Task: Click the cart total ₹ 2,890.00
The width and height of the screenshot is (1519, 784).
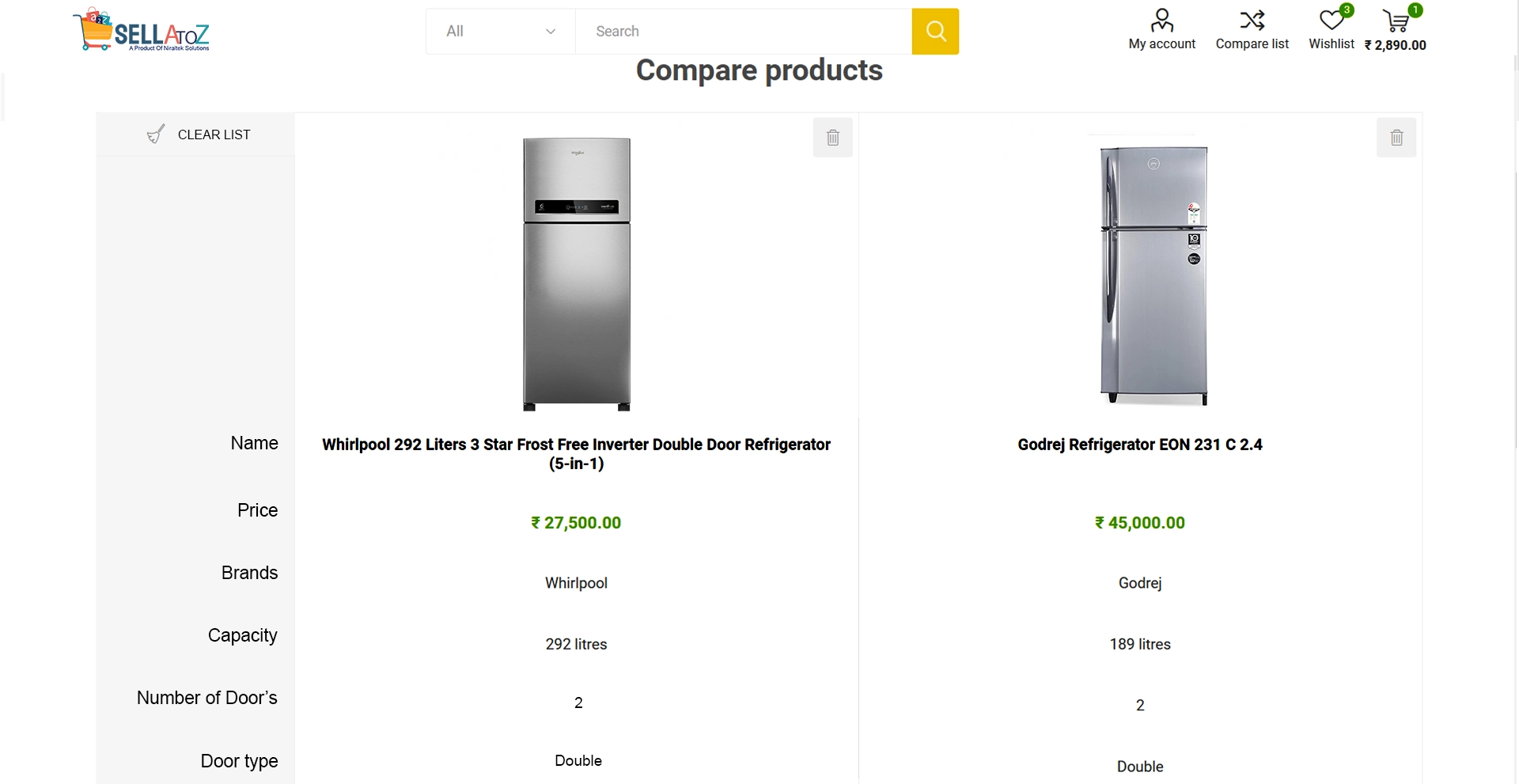Action: [1395, 45]
